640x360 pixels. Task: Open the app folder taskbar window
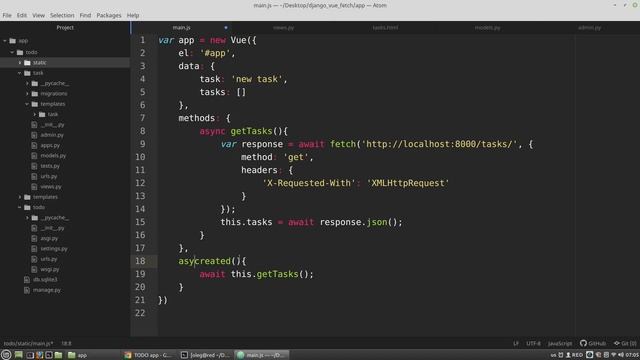(x=78, y=355)
